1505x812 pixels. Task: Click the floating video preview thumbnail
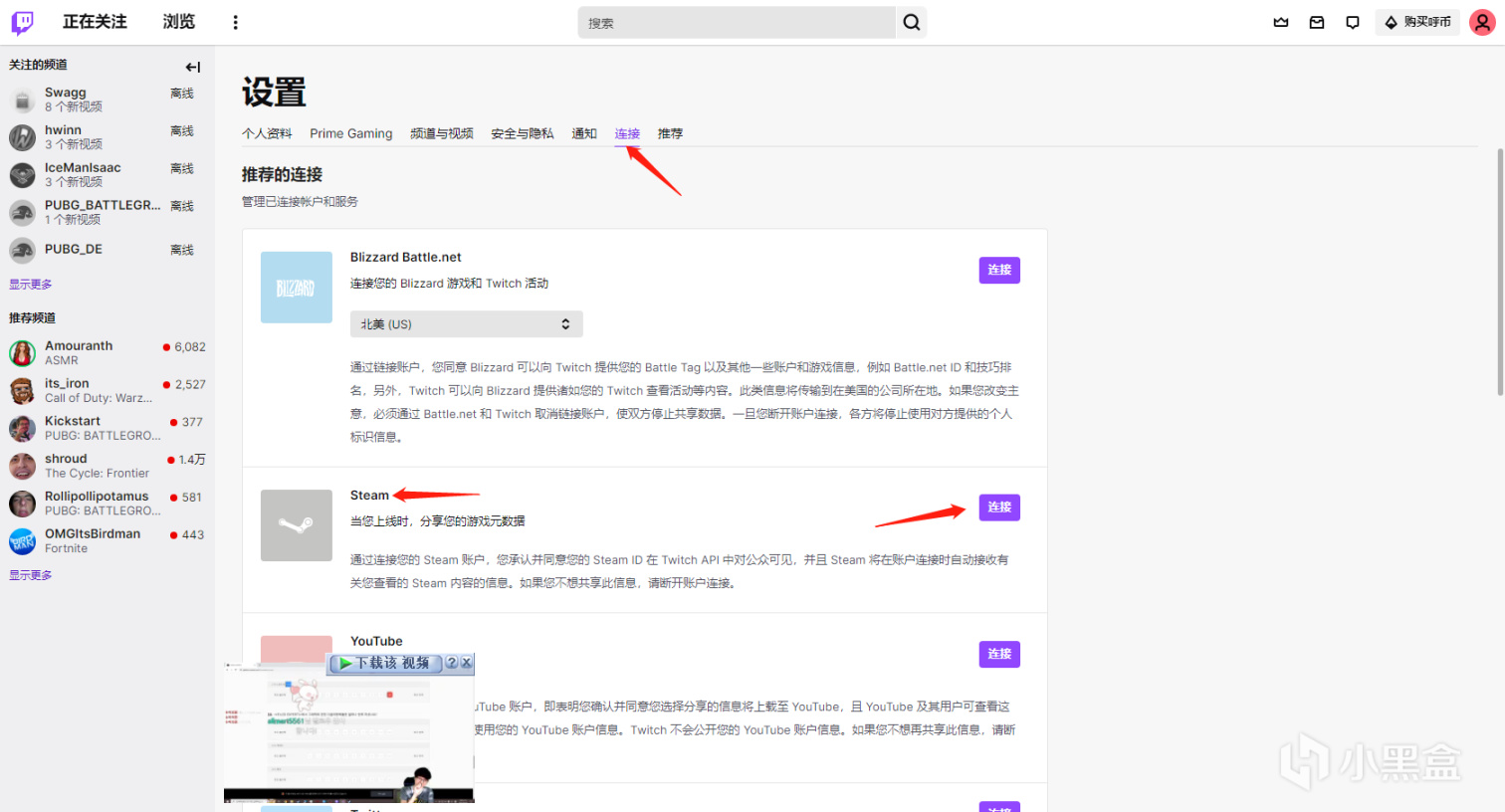[349, 731]
